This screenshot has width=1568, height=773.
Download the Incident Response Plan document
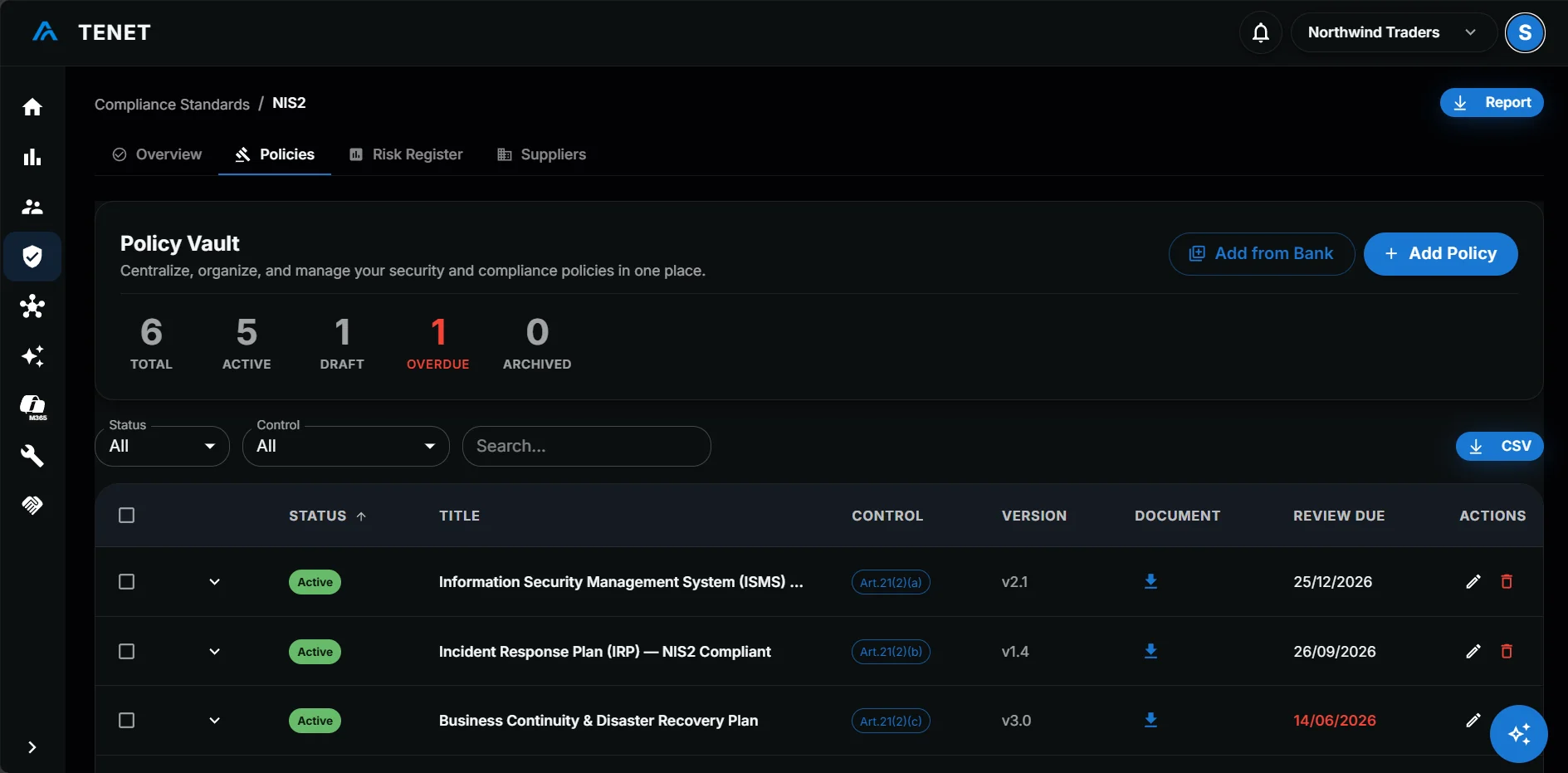(1150, 651)
